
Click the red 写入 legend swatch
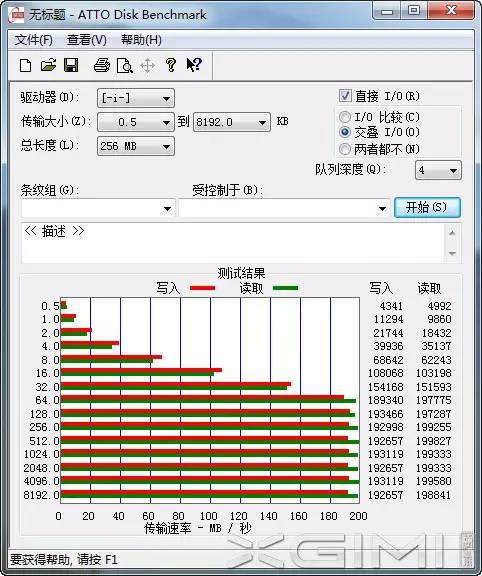(x=202, y=288)
